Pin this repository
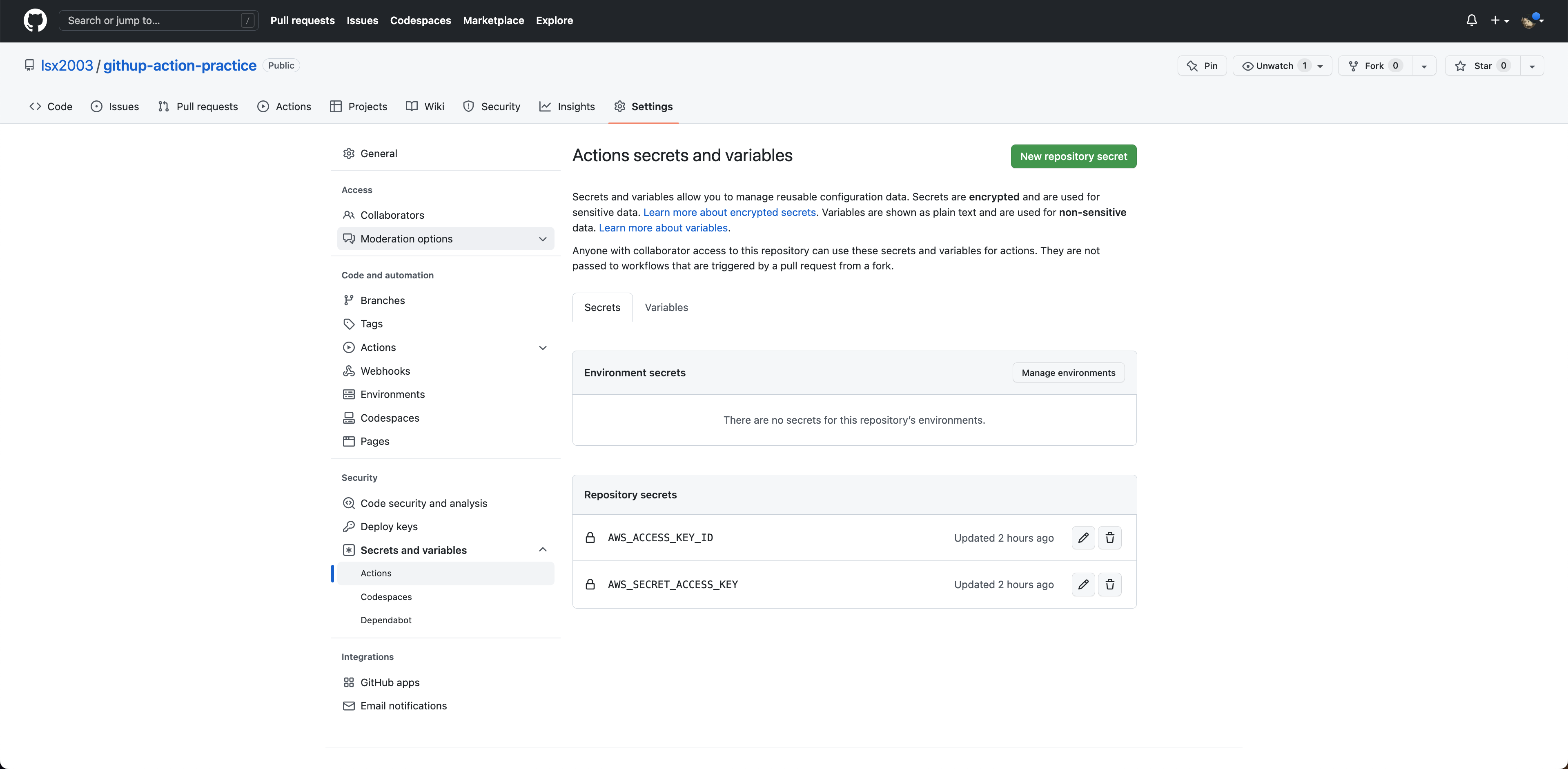 1202,66
